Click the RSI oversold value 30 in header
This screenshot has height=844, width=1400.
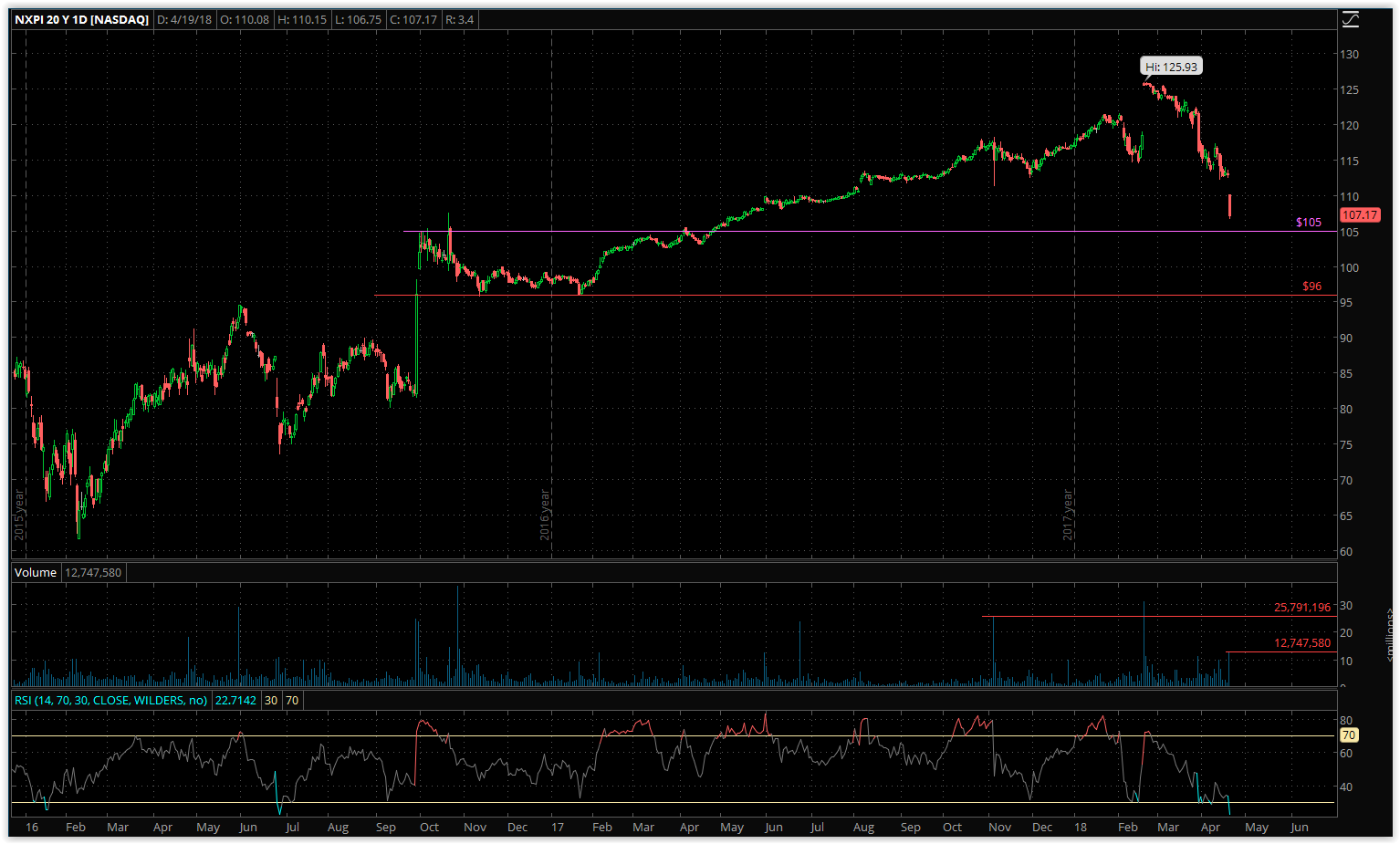[x=271, y=700]
